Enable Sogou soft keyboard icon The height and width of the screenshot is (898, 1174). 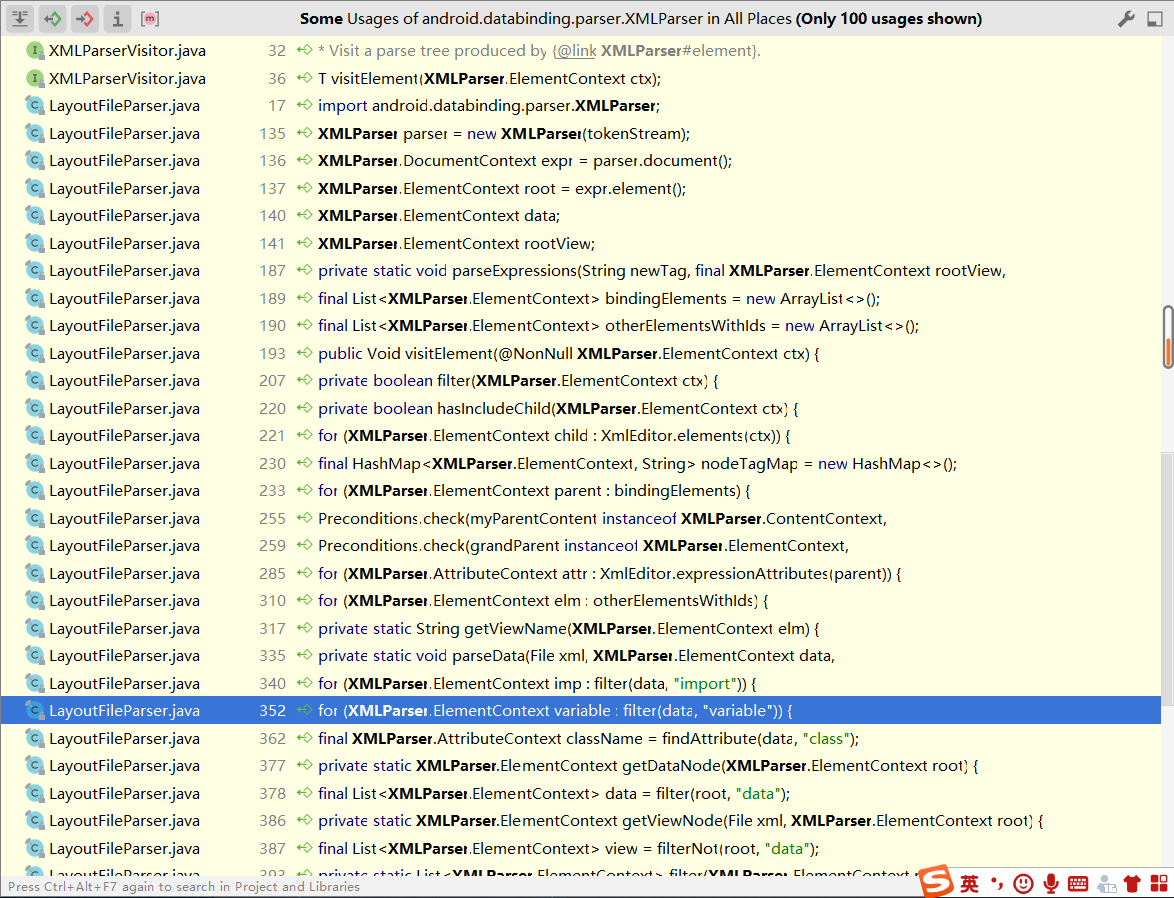click(x=1078, y=883)
